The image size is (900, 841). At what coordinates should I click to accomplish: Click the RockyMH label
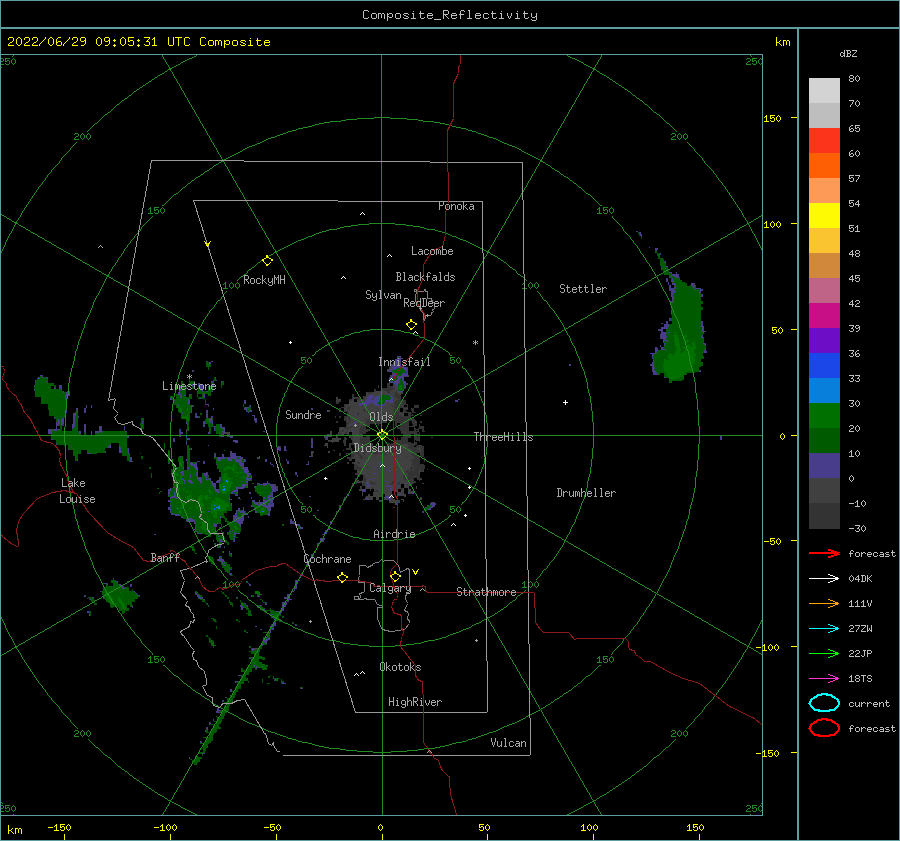(264, 280)
